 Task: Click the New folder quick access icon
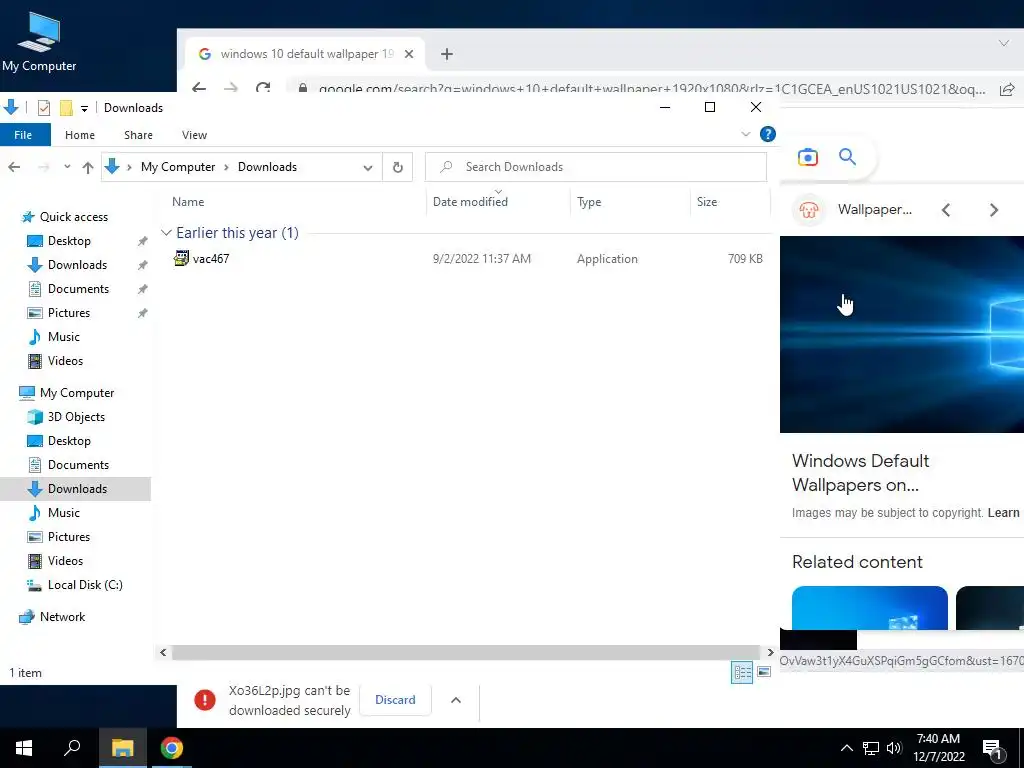[66, 108]
